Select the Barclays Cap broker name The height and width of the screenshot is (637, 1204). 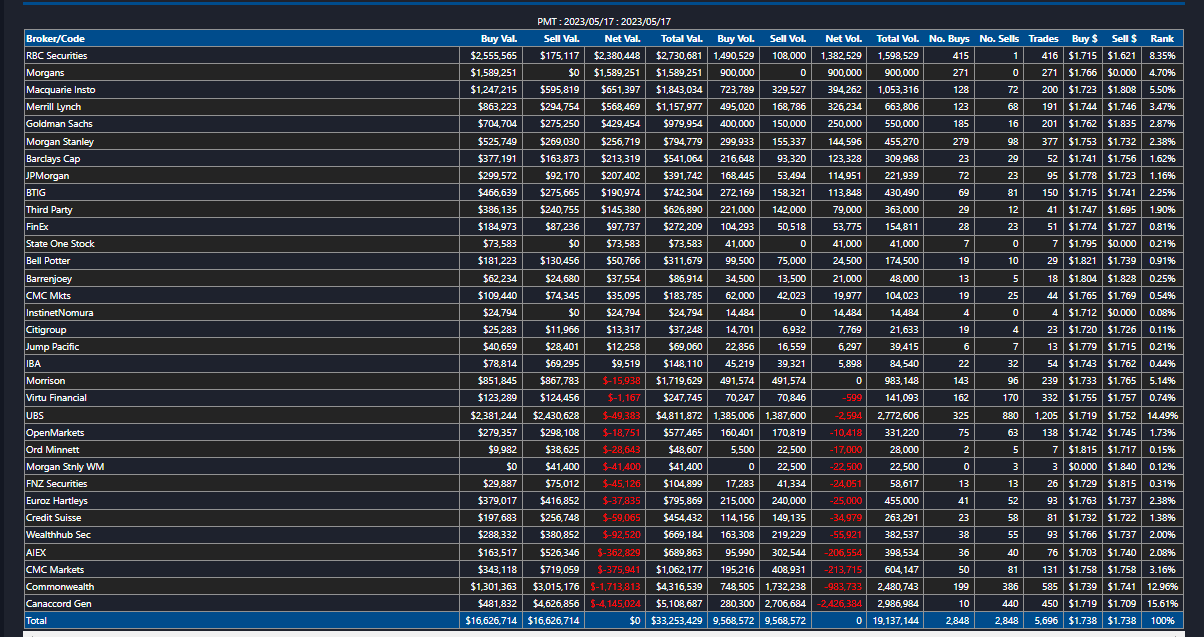pos(53,159)
